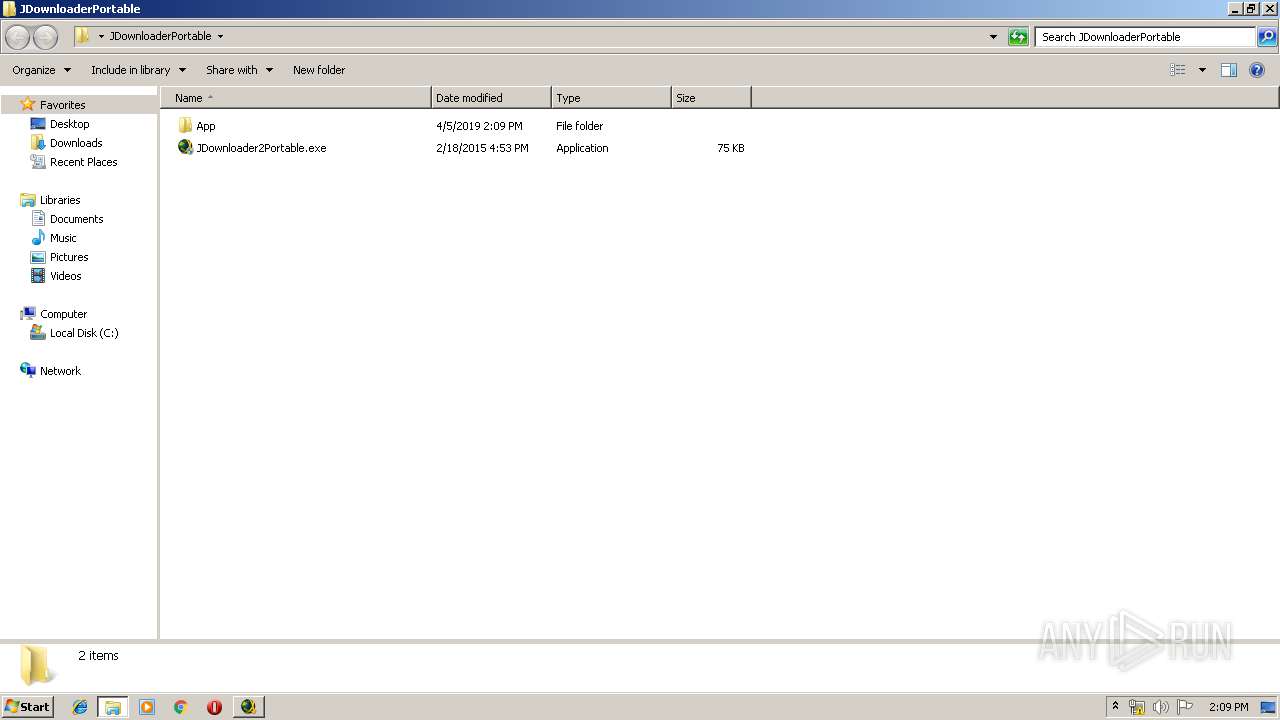This screenshot has height=720, width=1280.
Task: Open Recent Places in navigation pane
Action: pyautogui.click(x=83, y=162)
